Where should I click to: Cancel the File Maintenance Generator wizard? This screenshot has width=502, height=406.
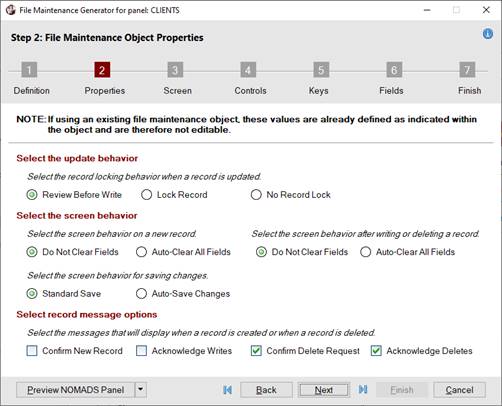pos(459,390)
